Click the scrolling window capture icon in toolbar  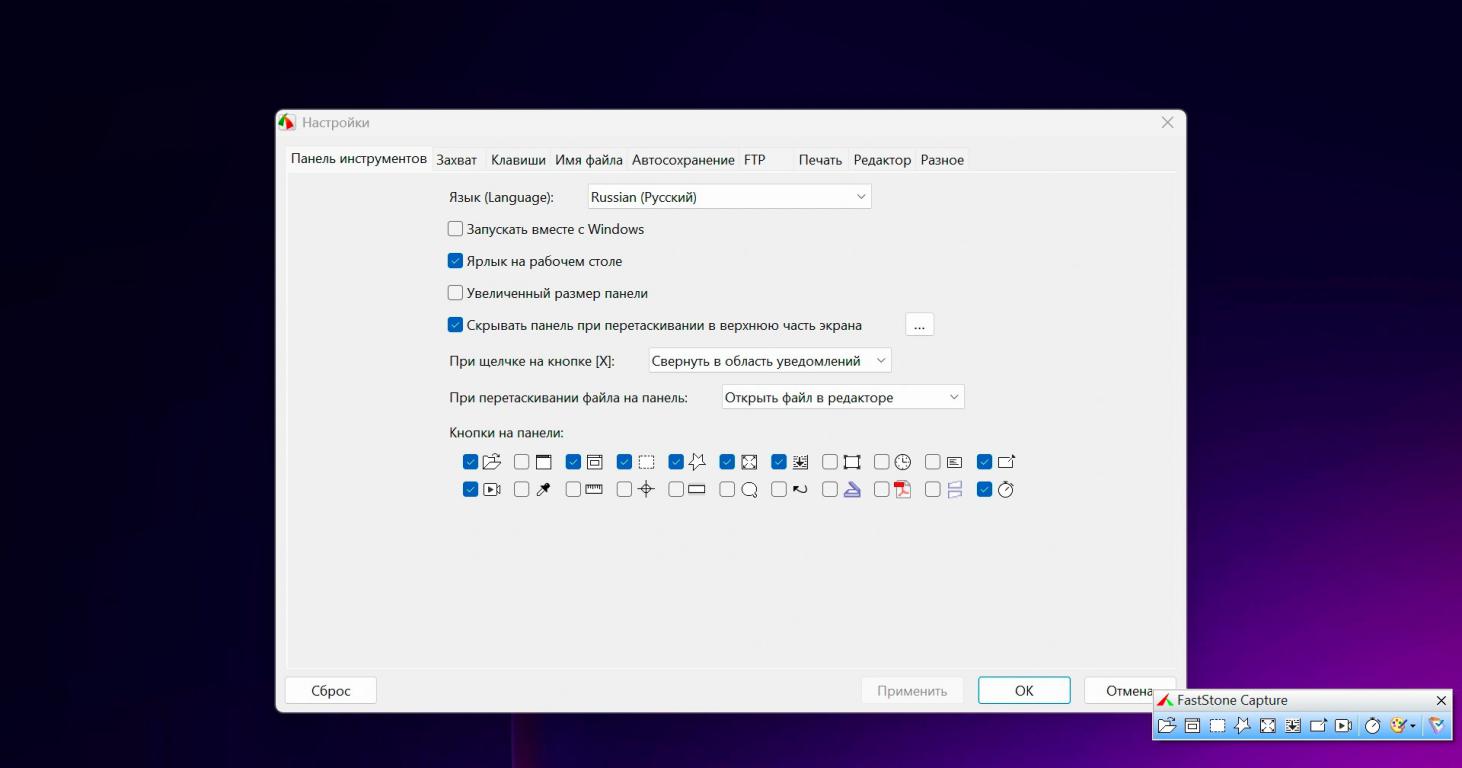1292,726
